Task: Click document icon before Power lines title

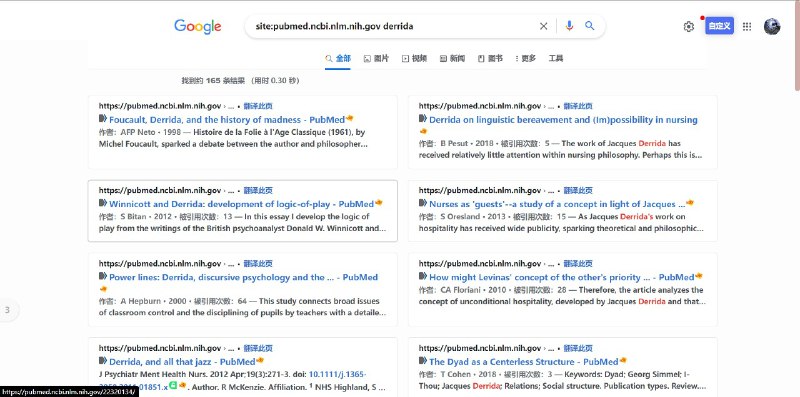Action: click(x=103, y=277)
